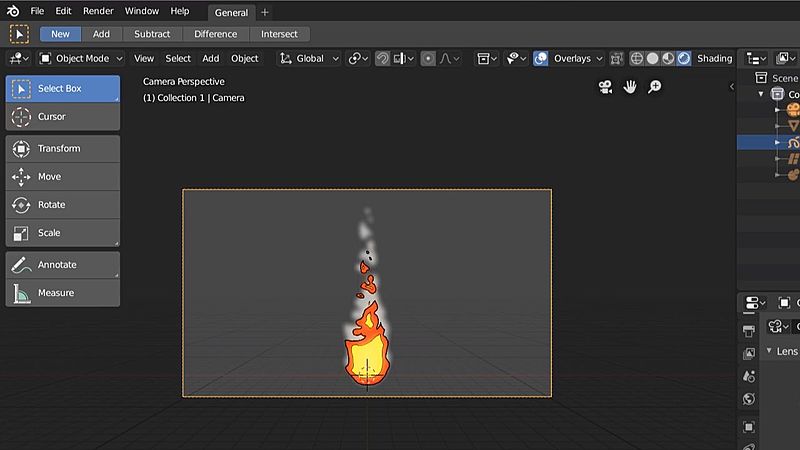The width and height of the screenshot is (800, 450).
Task: Click the scene context icon in properties header
Action: pos(785,303)
